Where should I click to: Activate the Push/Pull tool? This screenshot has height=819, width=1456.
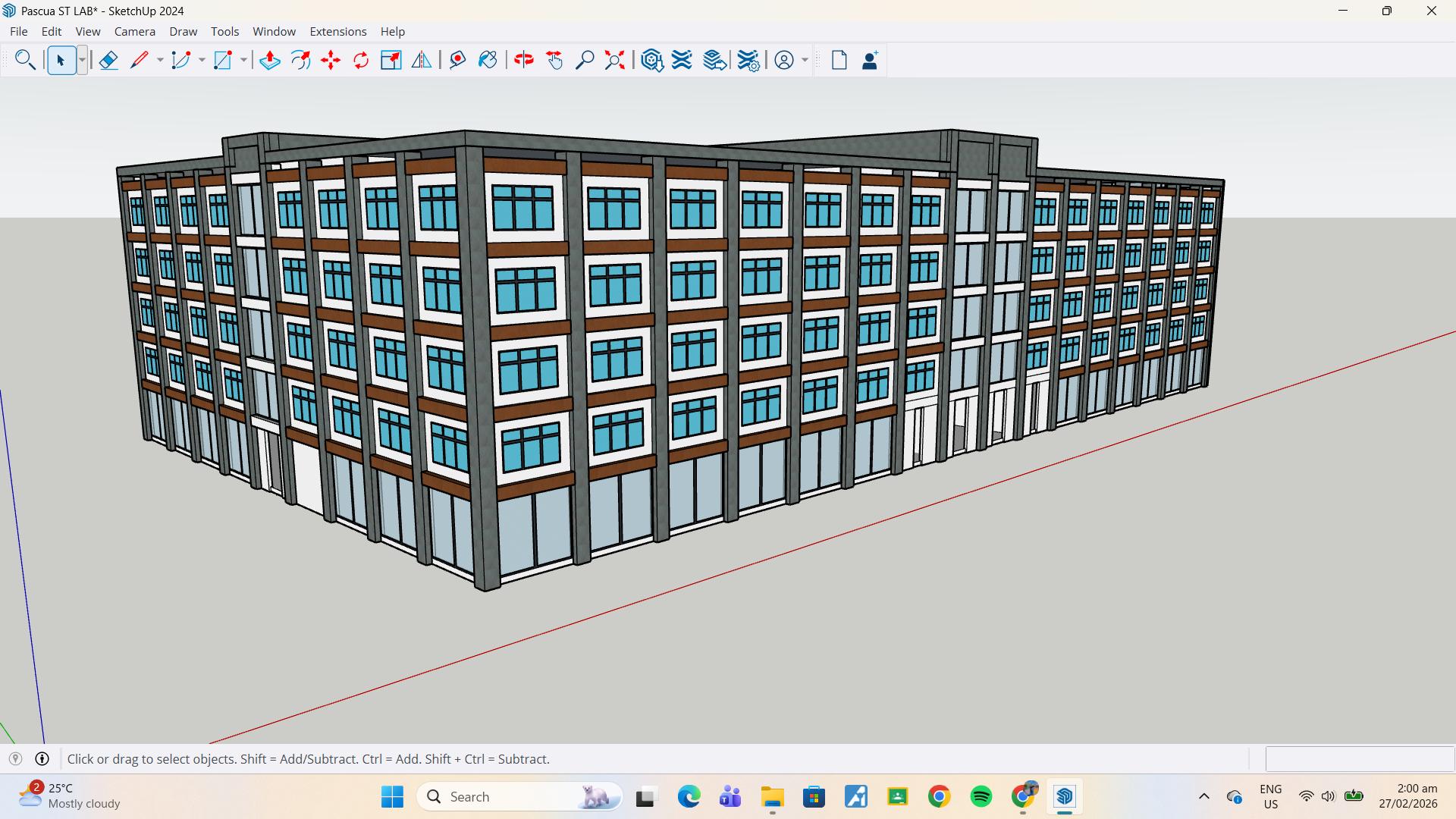pyautogui.click(x=270, y=60)
